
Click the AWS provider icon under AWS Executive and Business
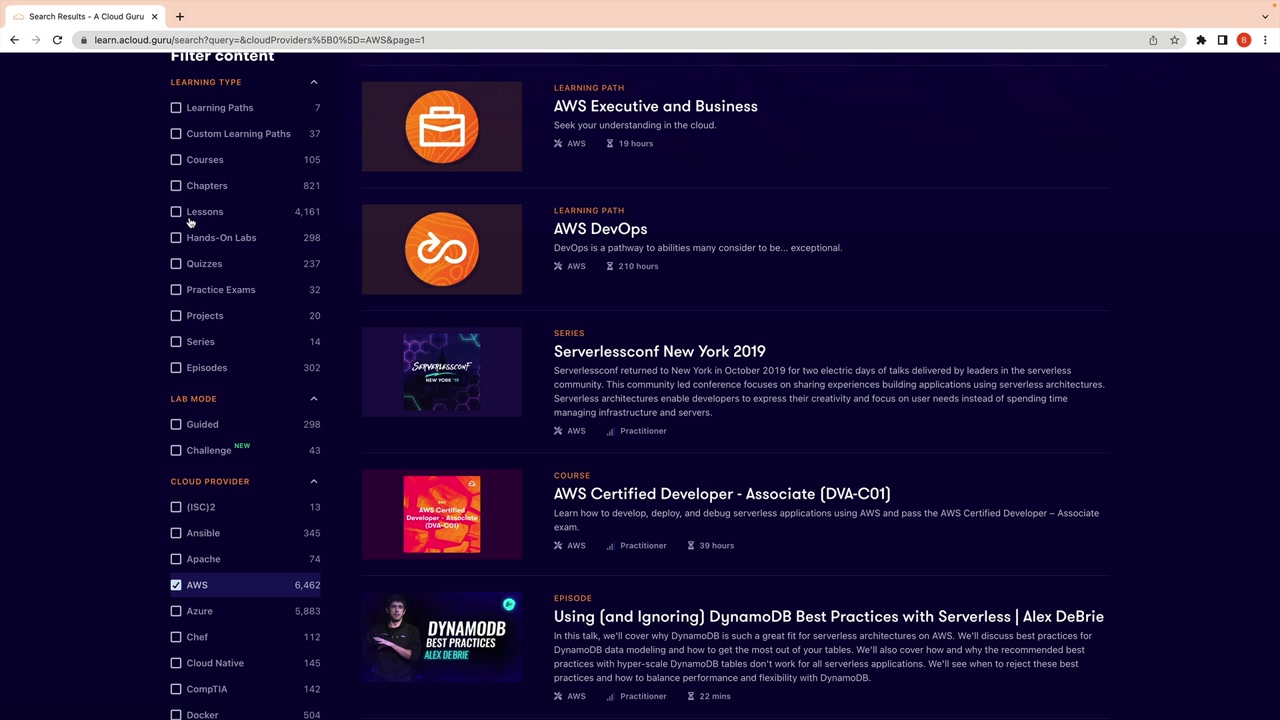558,144
